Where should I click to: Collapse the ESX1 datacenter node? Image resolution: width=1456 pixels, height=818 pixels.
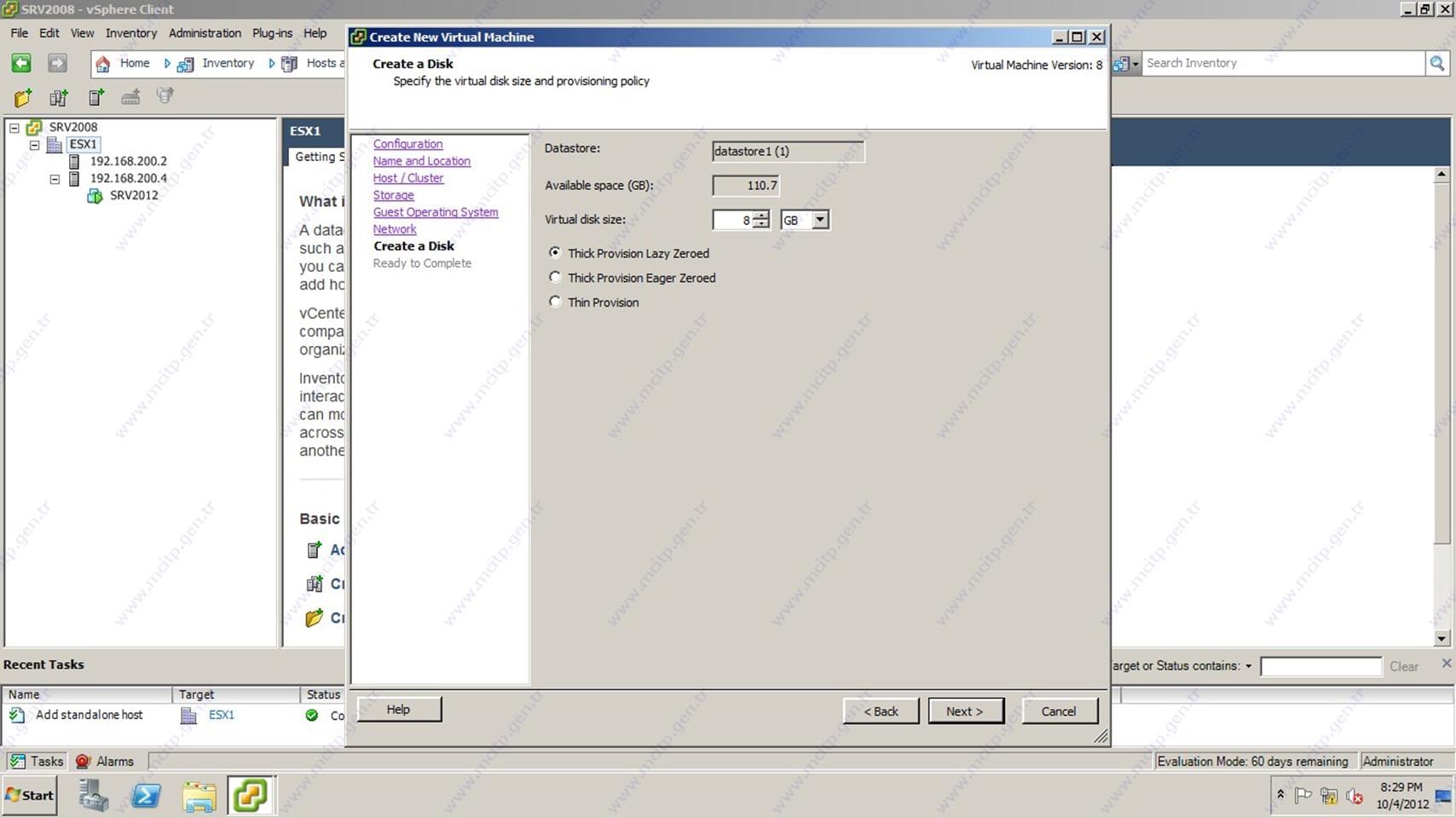click(35, 145)
